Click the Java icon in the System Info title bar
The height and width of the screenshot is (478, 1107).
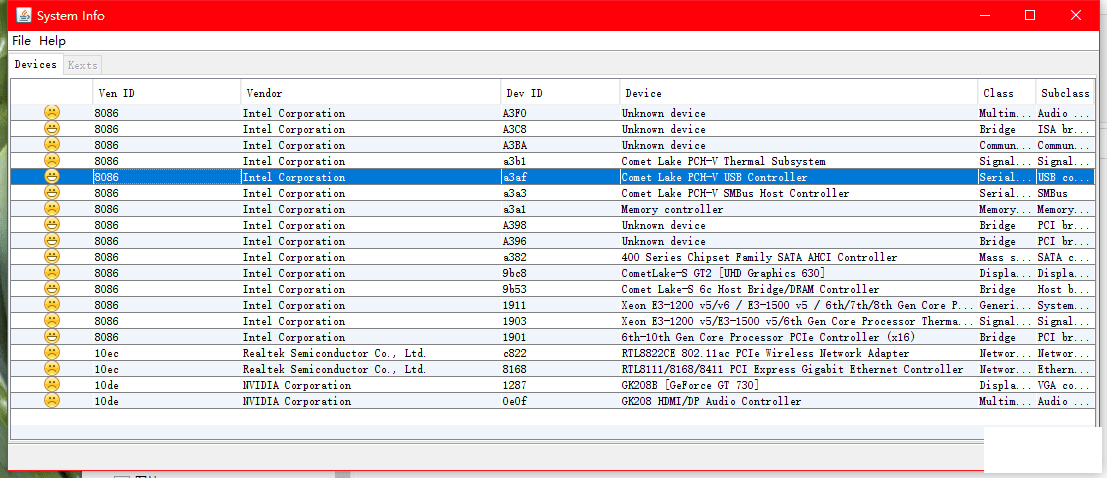coord(23,15)
